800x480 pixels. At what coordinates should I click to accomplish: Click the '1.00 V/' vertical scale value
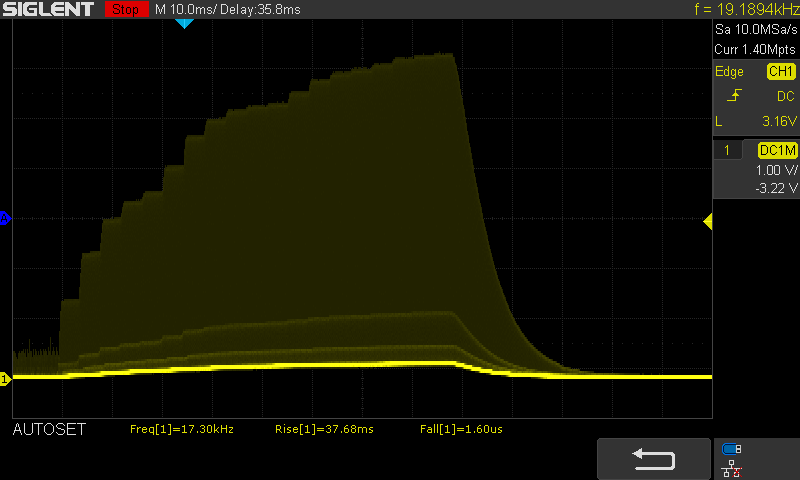tap(776, 170)
